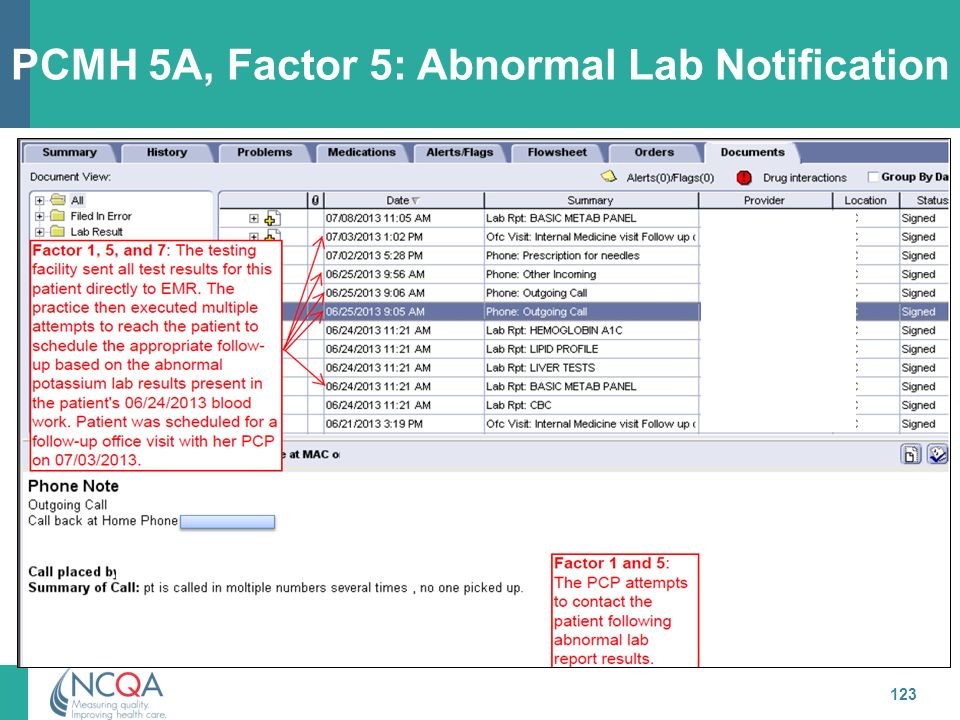The image size is (960, 720).
Task: Select the Filed In Error folder icon
Action: click(x=58, y=216)
